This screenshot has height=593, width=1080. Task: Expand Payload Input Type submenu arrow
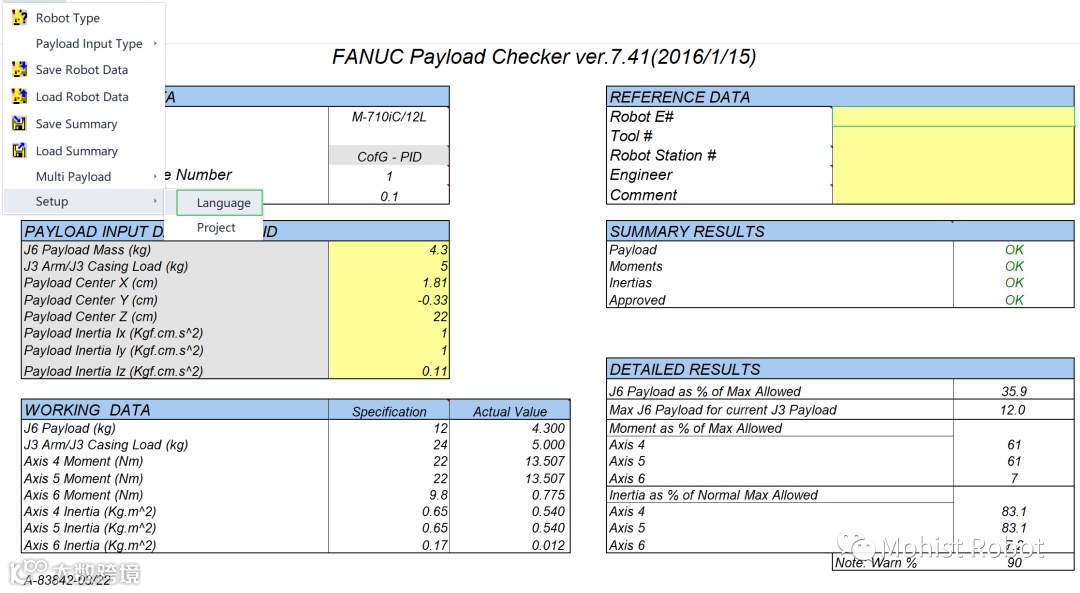click(155, 43)
